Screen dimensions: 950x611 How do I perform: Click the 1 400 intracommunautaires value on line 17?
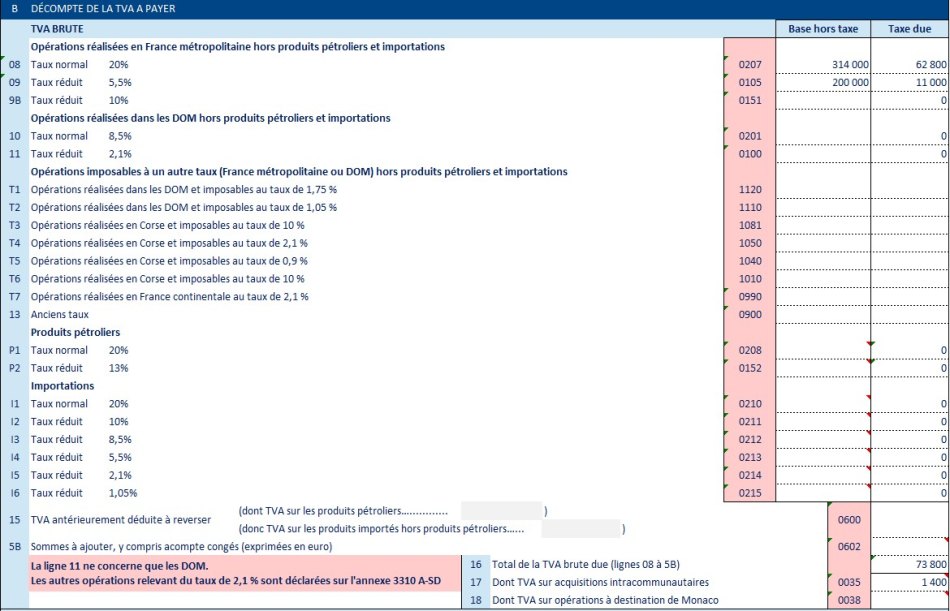click(910, 582)
